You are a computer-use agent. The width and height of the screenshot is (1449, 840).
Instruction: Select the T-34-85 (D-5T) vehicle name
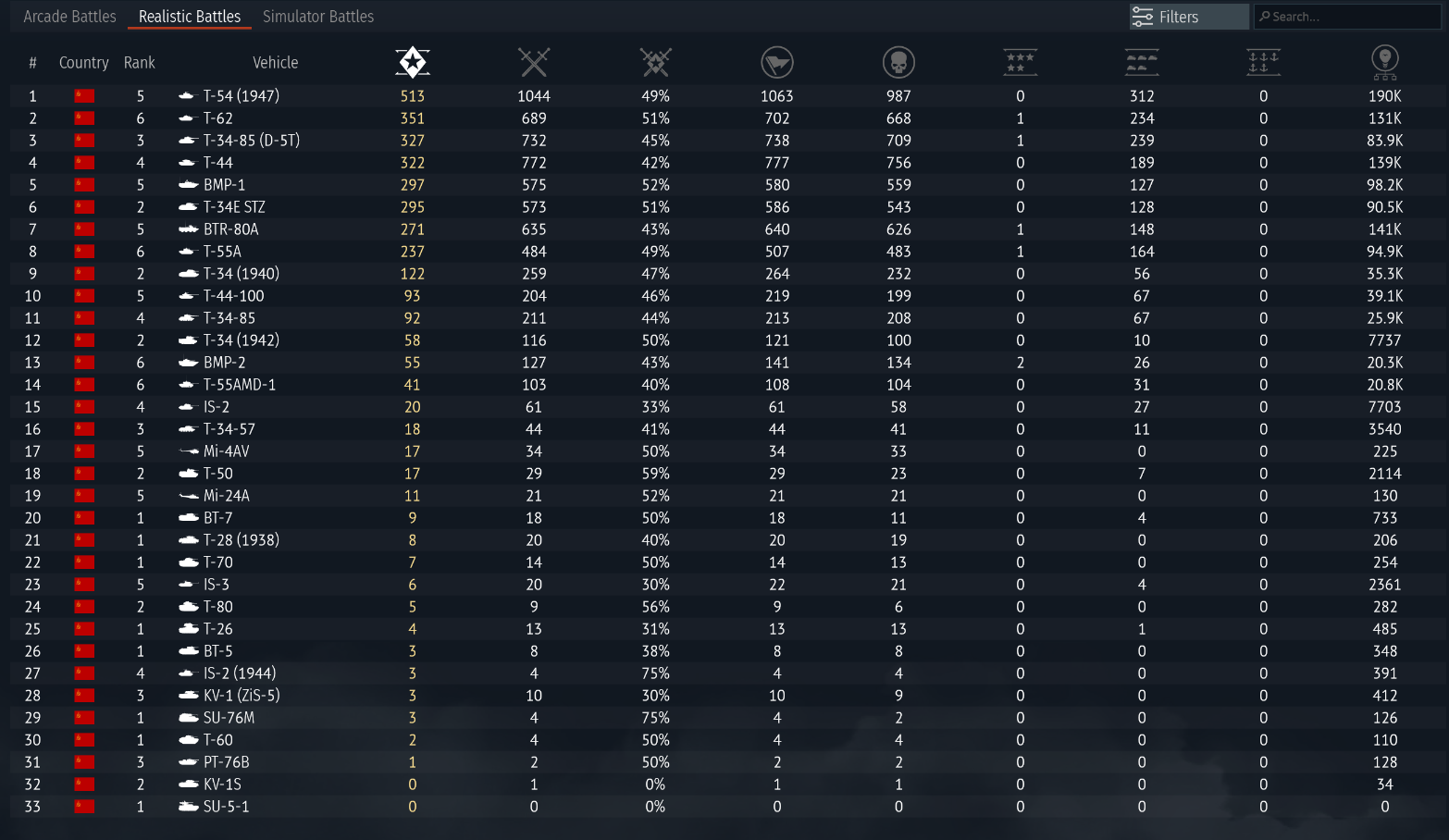coord(252,141)
